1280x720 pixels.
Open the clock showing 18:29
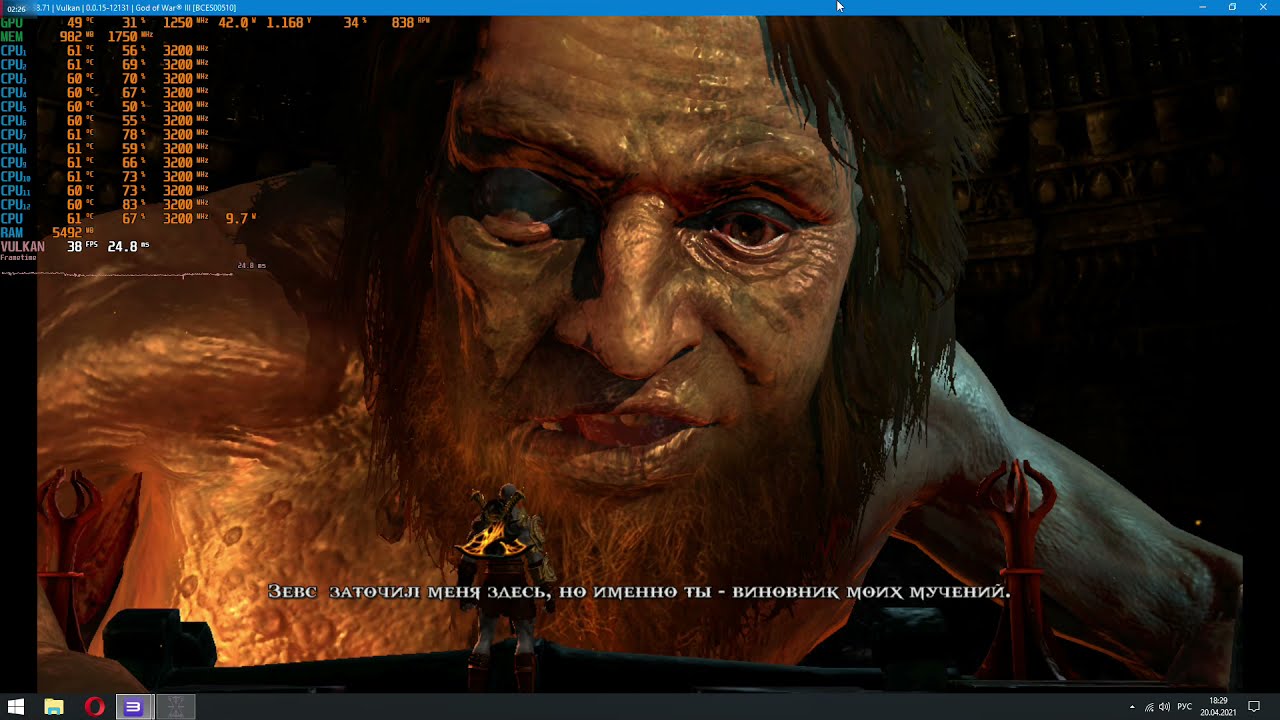pyautogui.click(x=1218, y=707)
